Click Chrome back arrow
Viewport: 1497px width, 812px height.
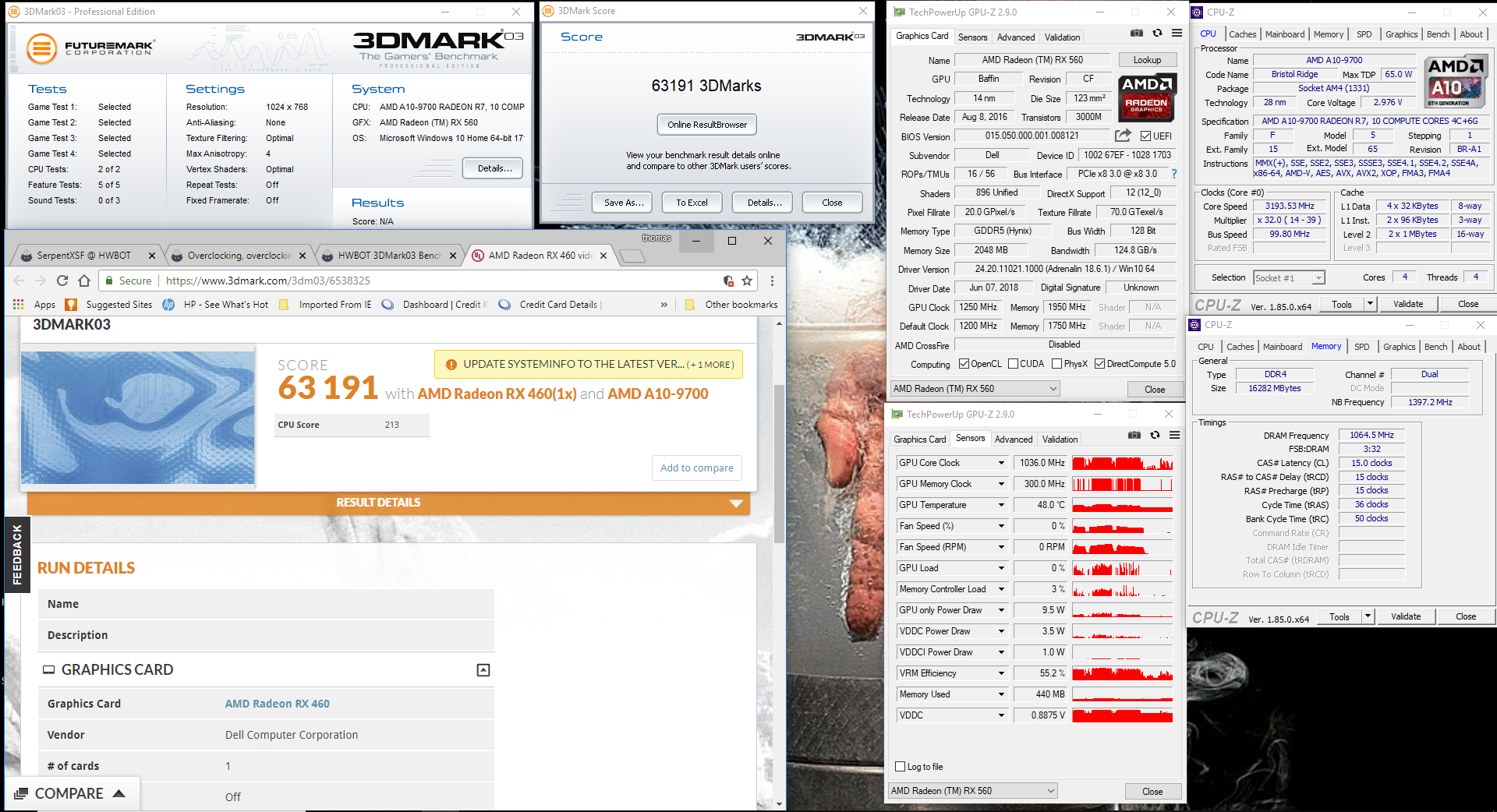click(19, 281)
